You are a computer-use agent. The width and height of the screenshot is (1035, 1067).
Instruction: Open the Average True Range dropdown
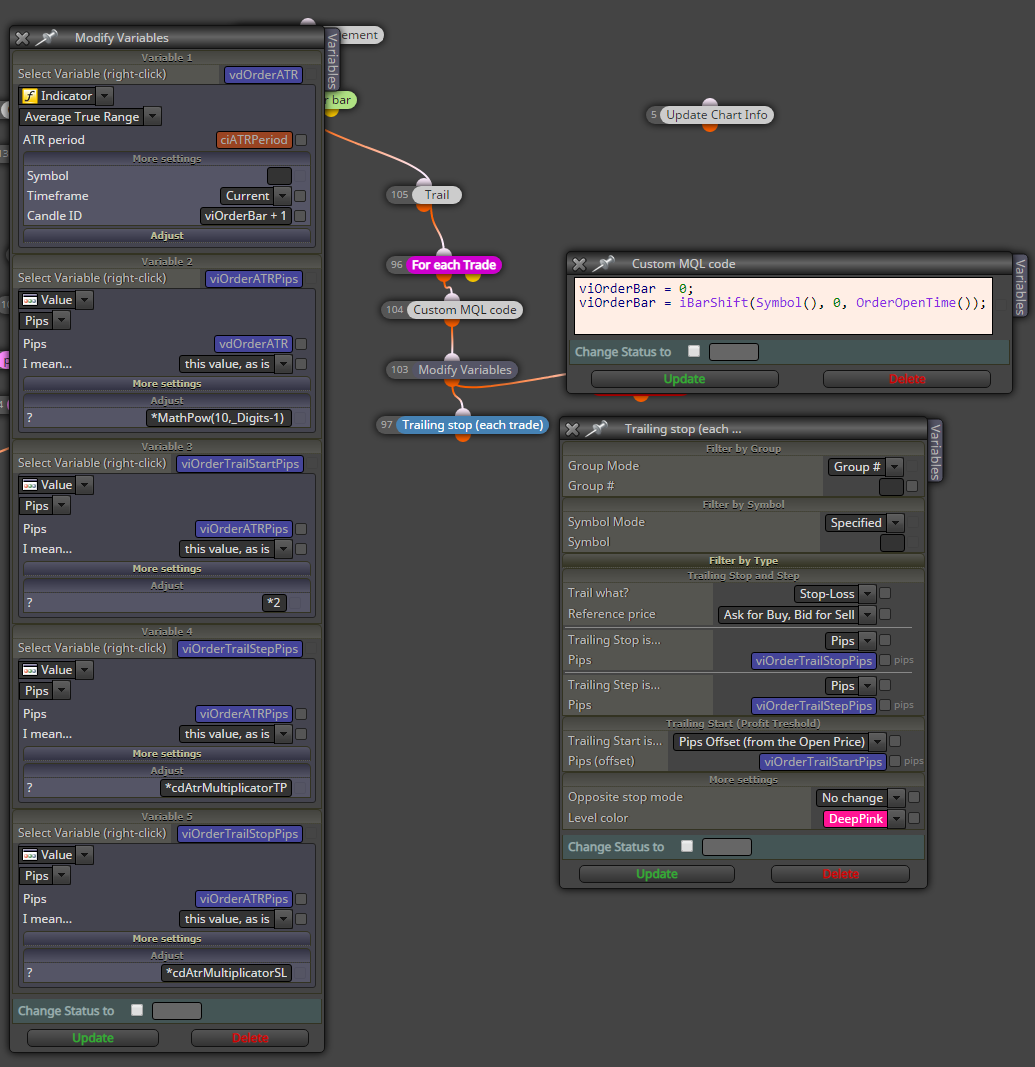(x=152, y=116)
